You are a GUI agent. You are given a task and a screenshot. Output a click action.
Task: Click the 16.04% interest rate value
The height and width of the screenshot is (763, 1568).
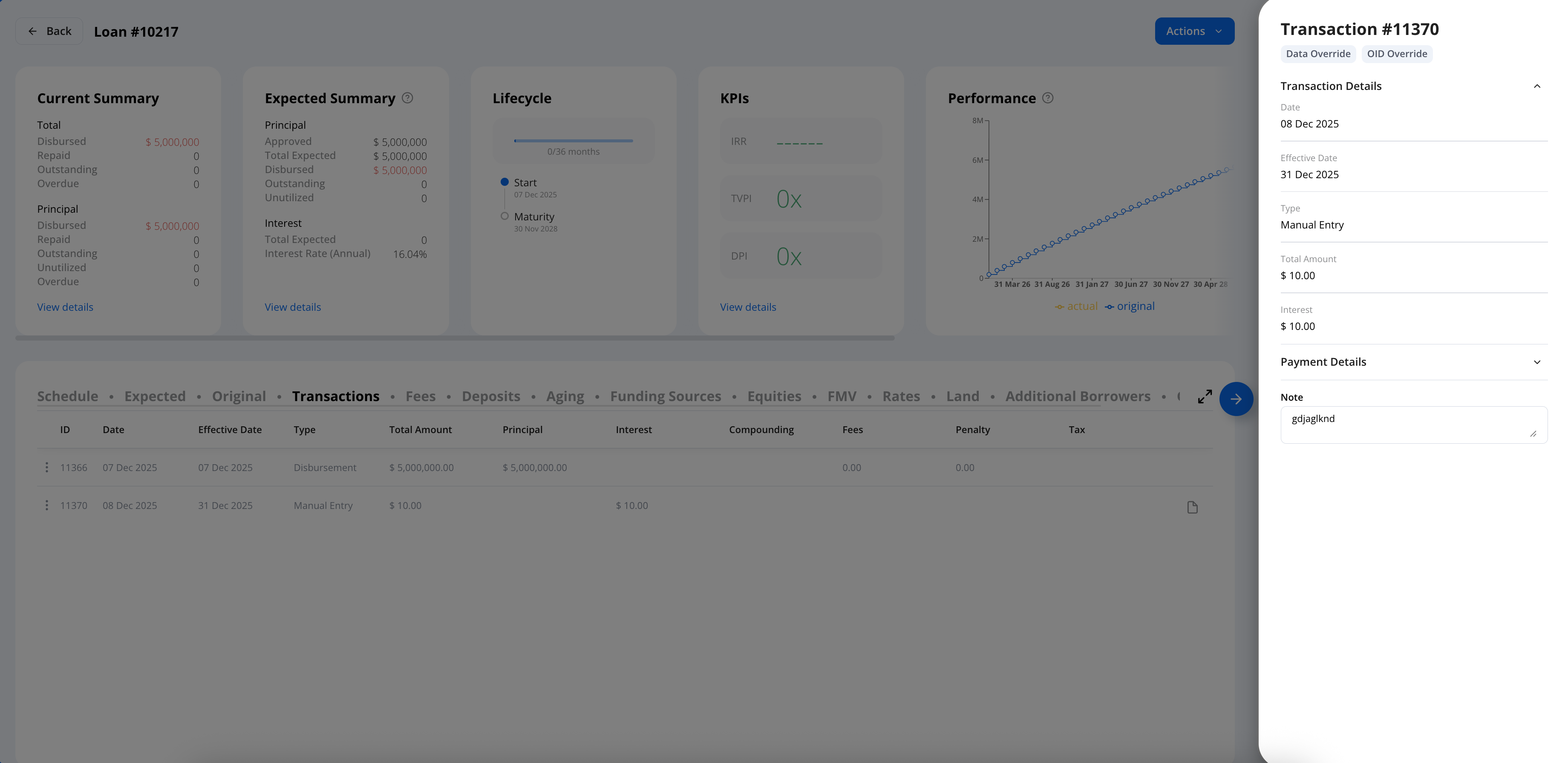coord(409,254)
